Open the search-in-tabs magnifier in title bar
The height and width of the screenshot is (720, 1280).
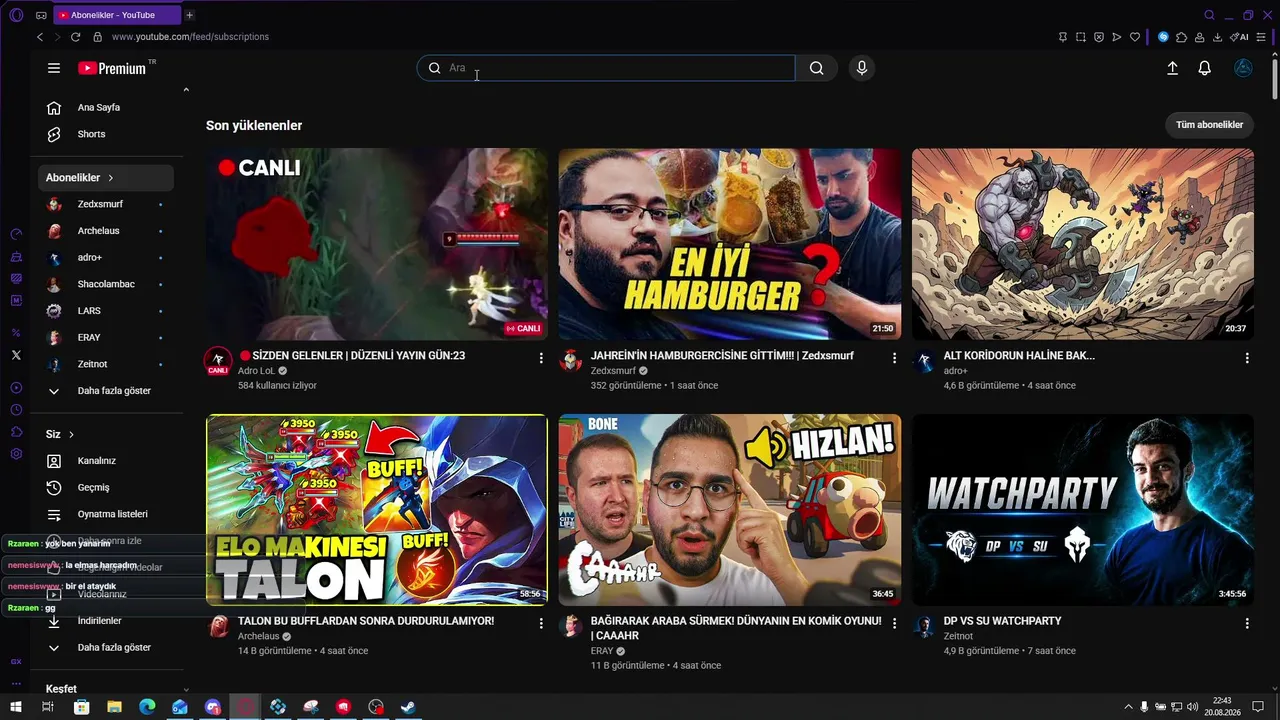1209,15
